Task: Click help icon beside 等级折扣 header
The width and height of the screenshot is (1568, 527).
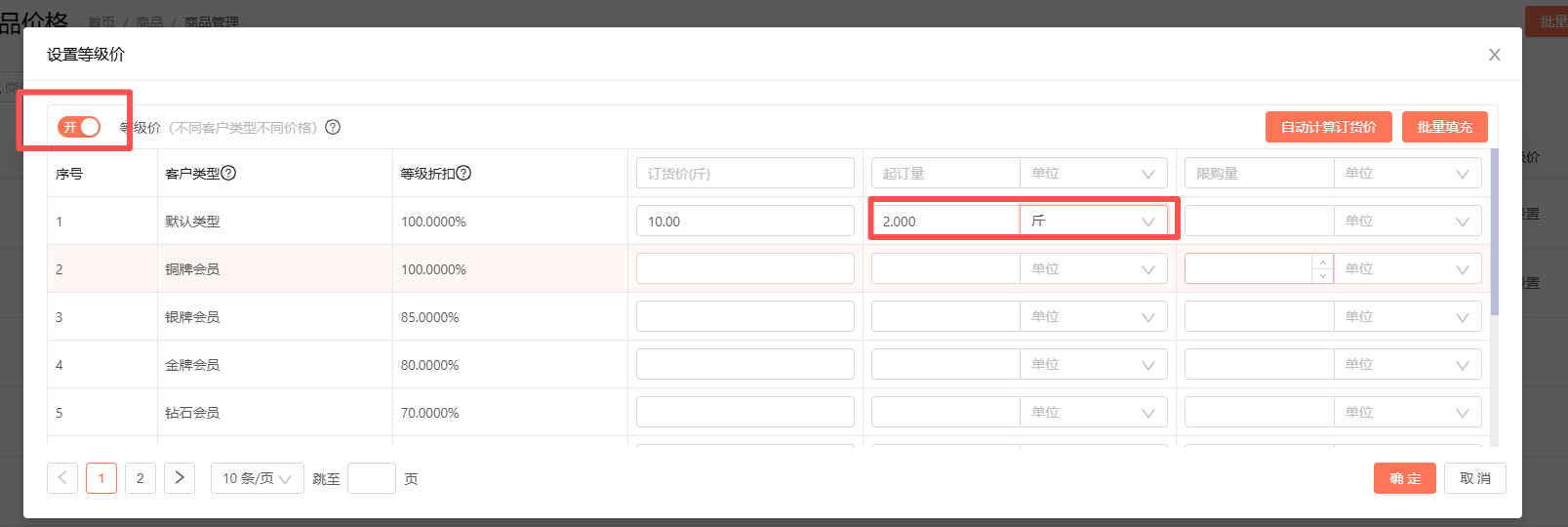Action: click(x=463, y=173)
